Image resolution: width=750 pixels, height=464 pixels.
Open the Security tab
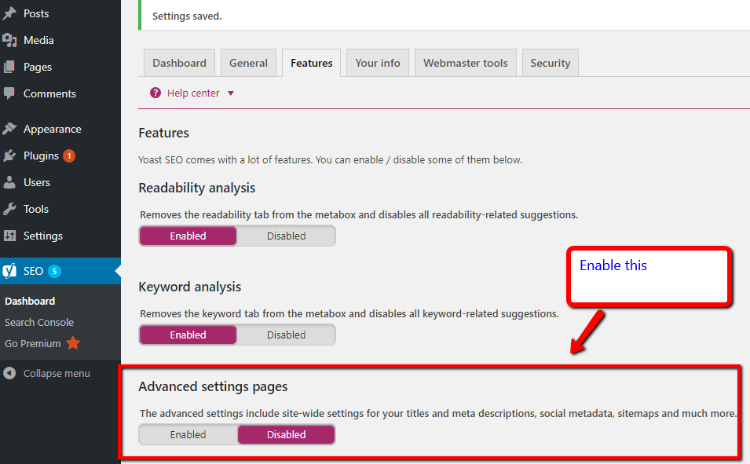pos(550,63)
